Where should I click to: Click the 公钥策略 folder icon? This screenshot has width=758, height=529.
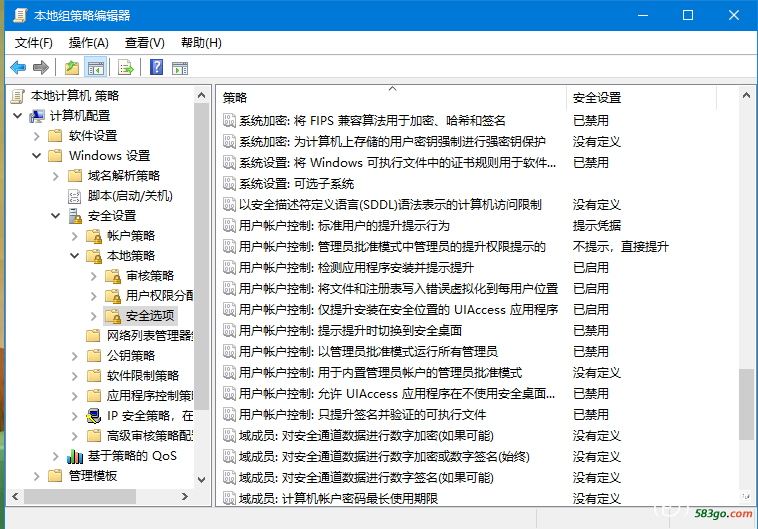pos(93,356)
